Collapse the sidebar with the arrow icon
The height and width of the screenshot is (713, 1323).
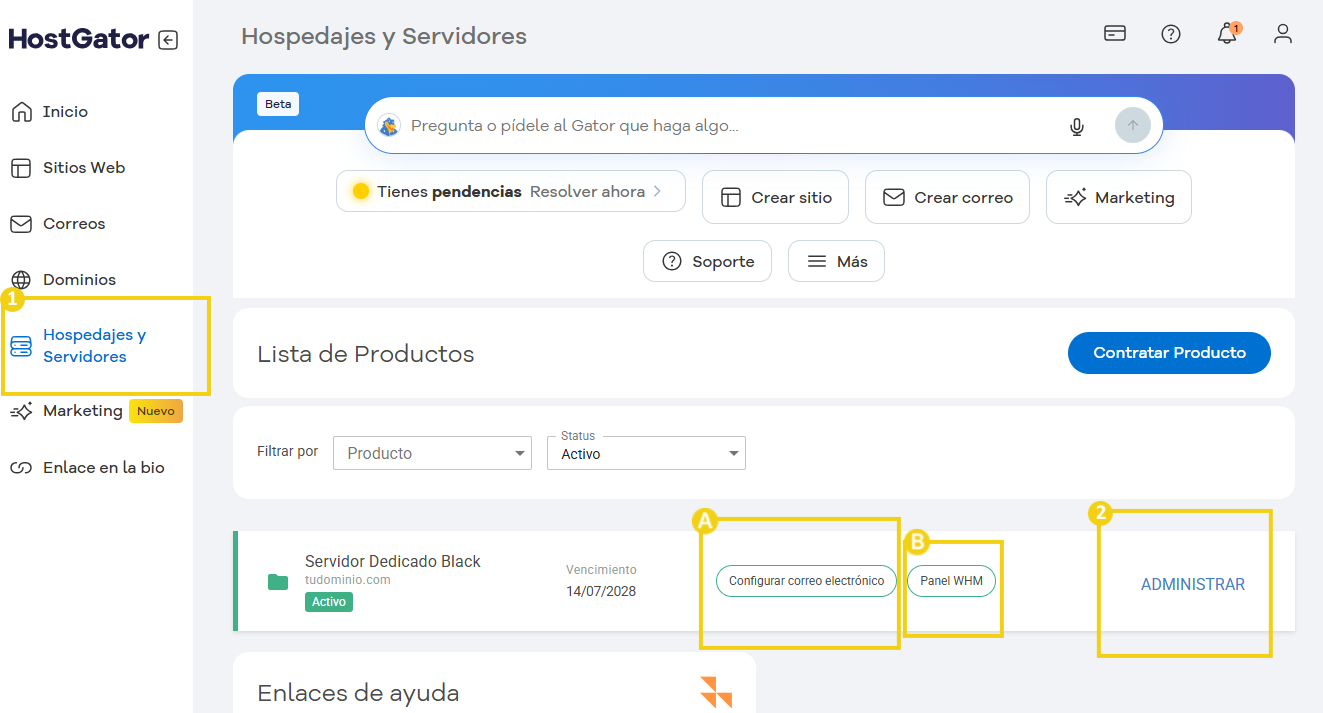coord(170,38)
